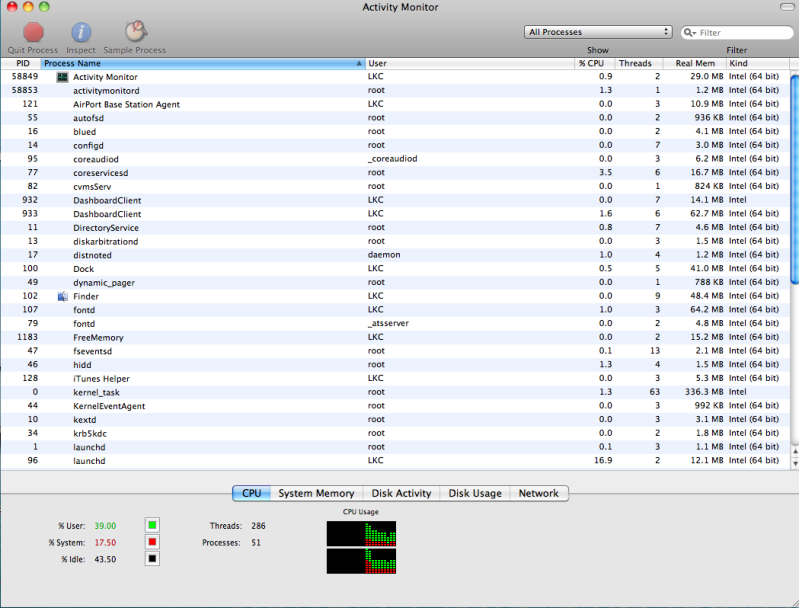The image size is (799, 608).
Task: Click the scrollbar down arrow
Action: pyautogui.click(x=794, y=463)
